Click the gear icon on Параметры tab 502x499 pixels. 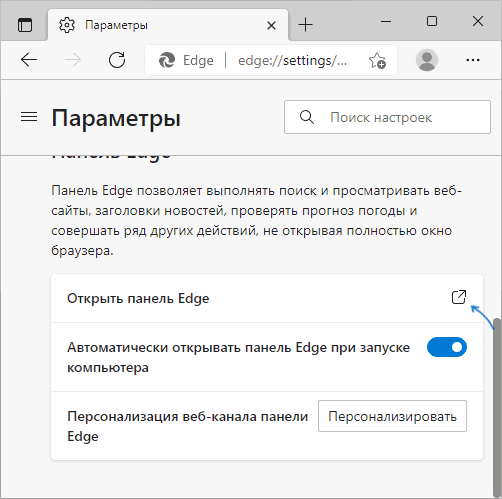tap(67, 25)
